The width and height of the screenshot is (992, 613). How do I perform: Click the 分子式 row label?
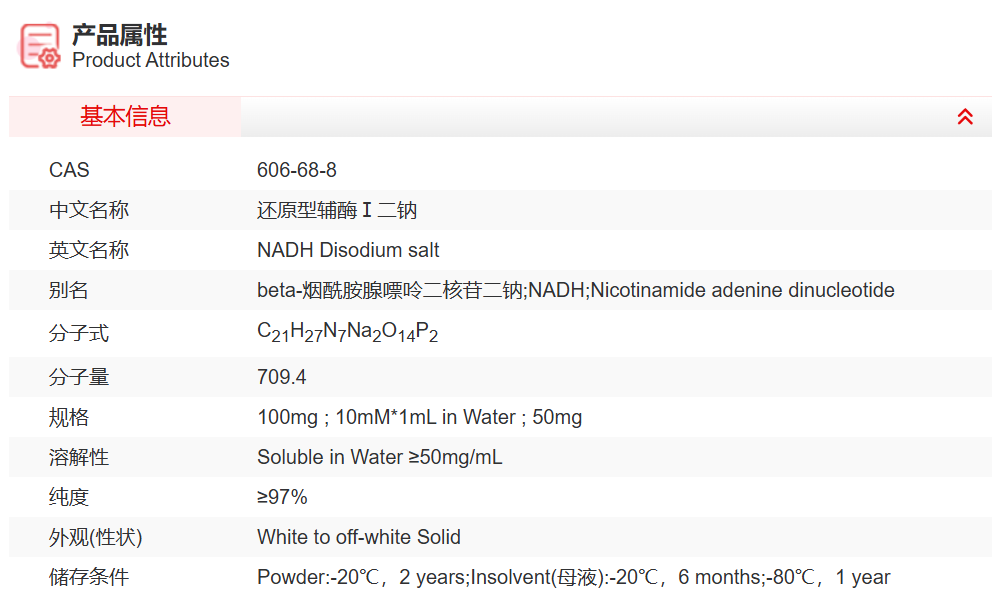[x=79, y=332]
